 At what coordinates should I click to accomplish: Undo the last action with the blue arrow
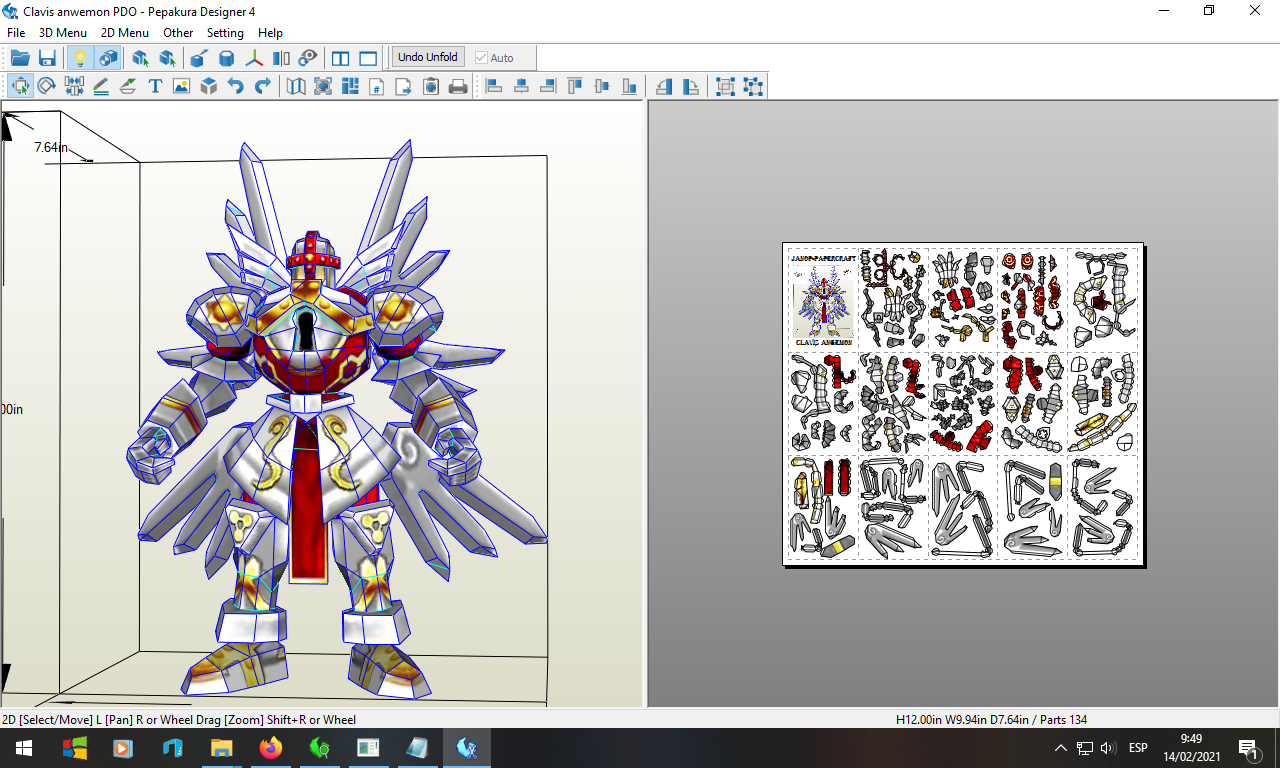(x=236, y=86)
